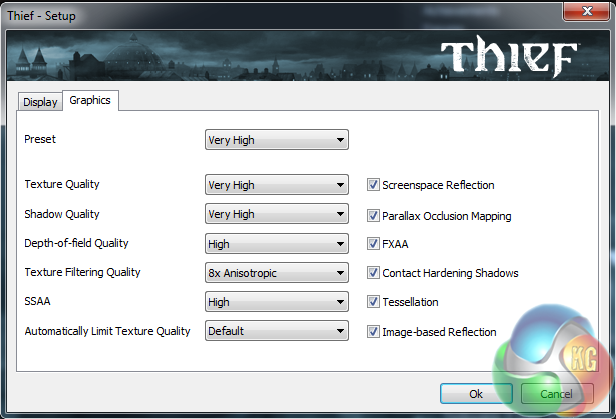Click the SSAA label text
616x419 pixels.
pyautogui.click(x=37, y=301)
